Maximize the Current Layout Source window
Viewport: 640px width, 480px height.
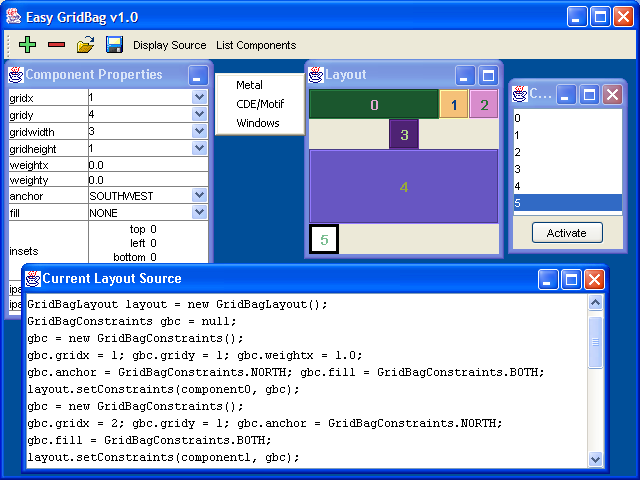pyautogui.click(x=571, y=279)
